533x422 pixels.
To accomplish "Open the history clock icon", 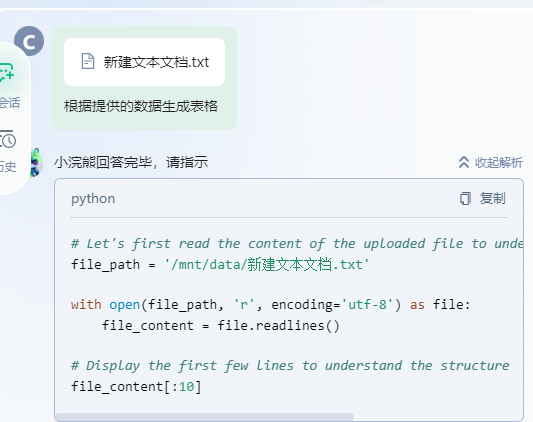I will click(x=7, y=139).
